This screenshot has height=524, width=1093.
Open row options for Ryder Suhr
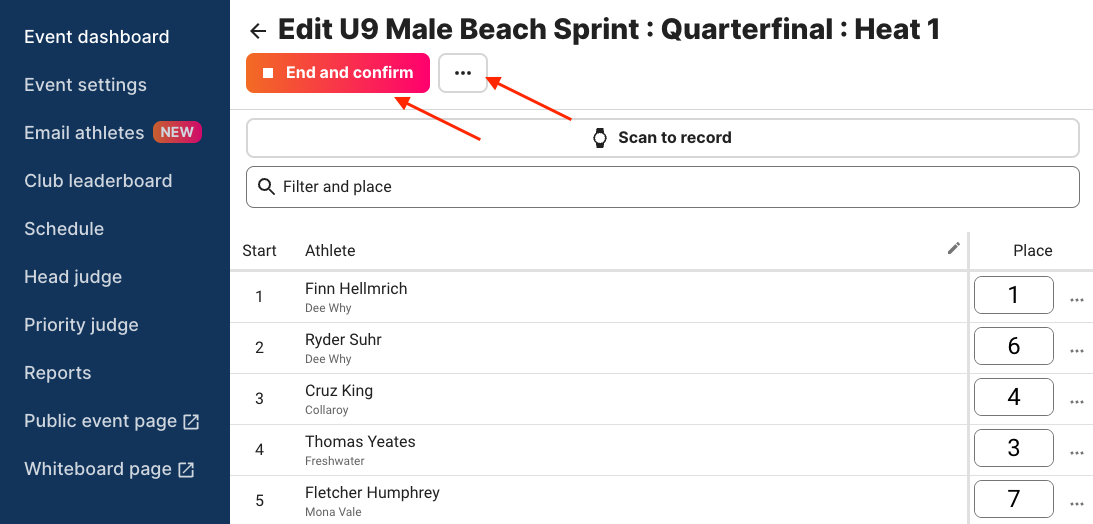(1077, 351)
